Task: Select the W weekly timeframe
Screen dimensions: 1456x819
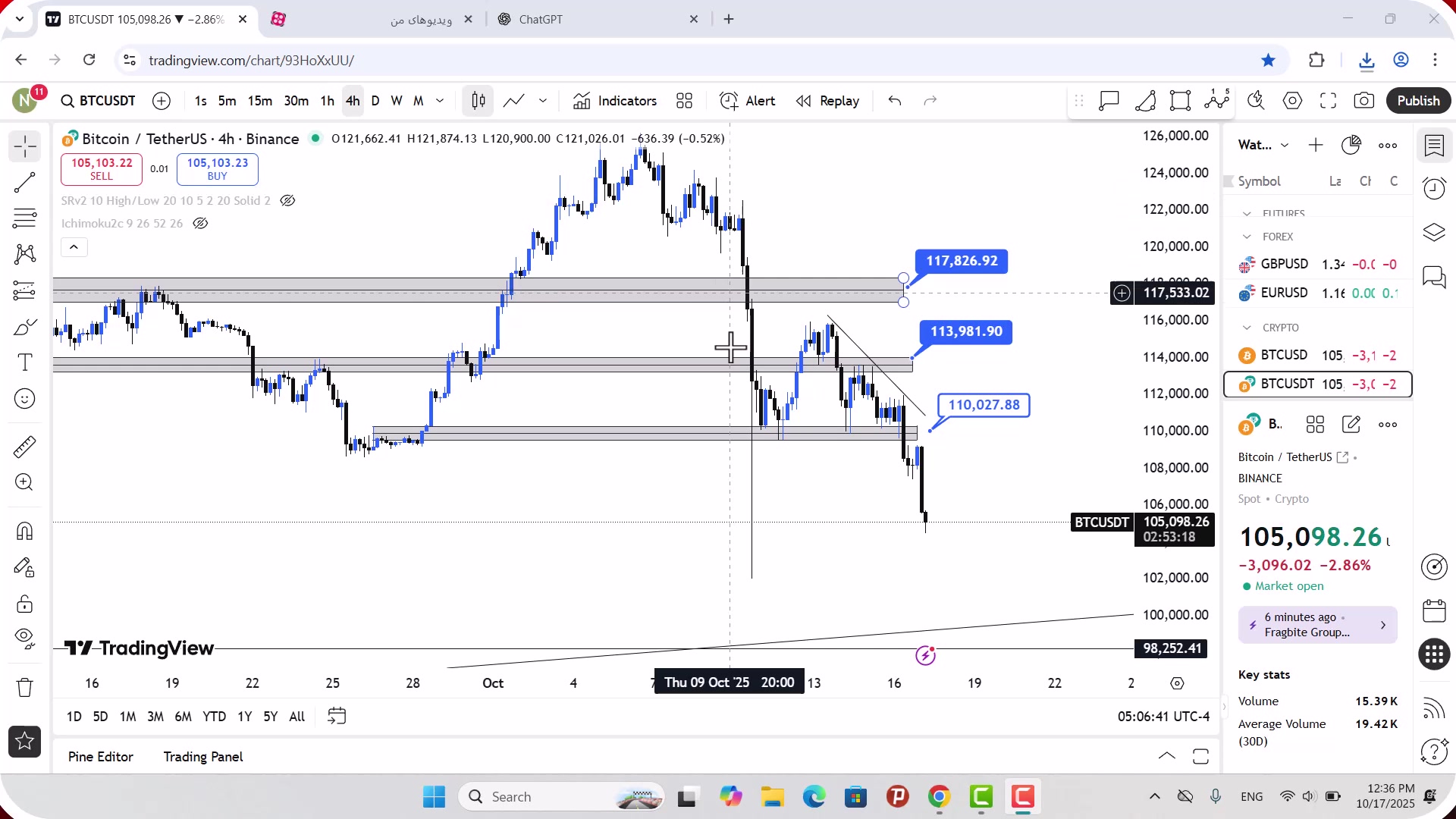Action: 396,101
